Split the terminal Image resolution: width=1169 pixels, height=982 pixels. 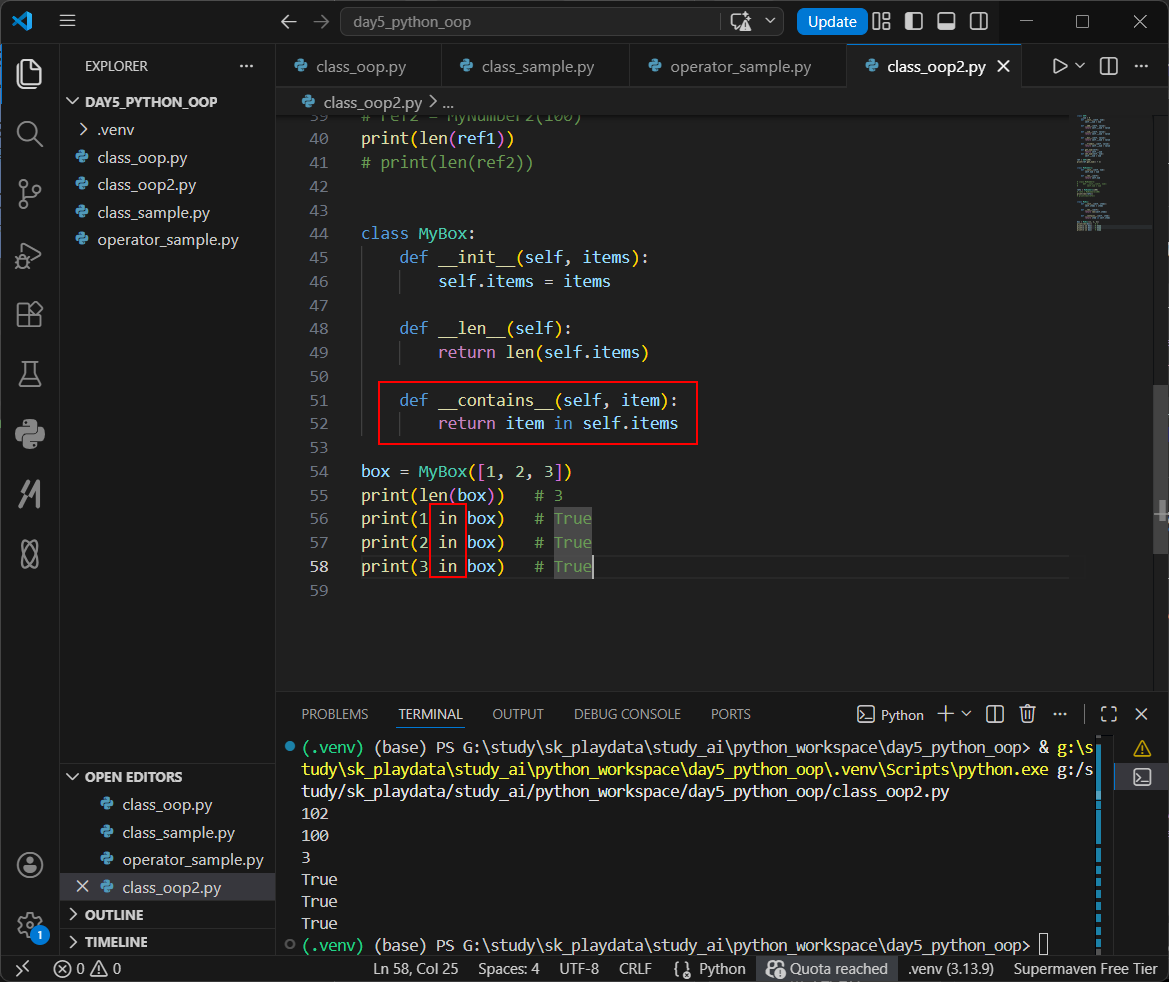pyautogui.click(x=995, y=714)
